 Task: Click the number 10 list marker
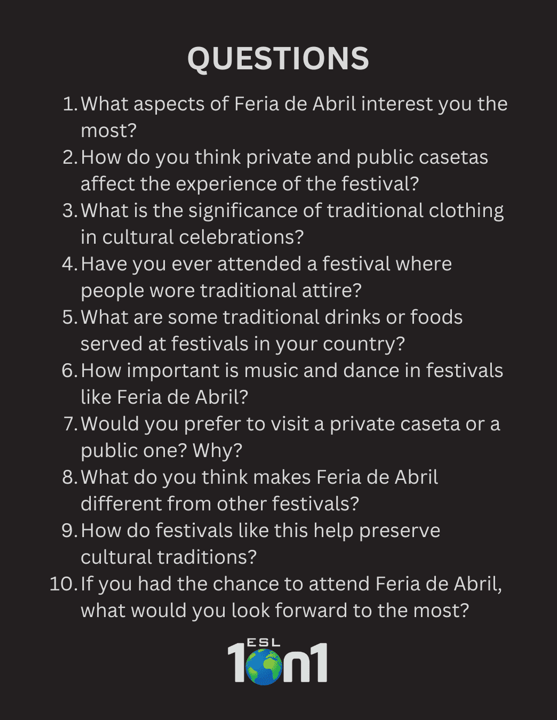pos(64,584)
